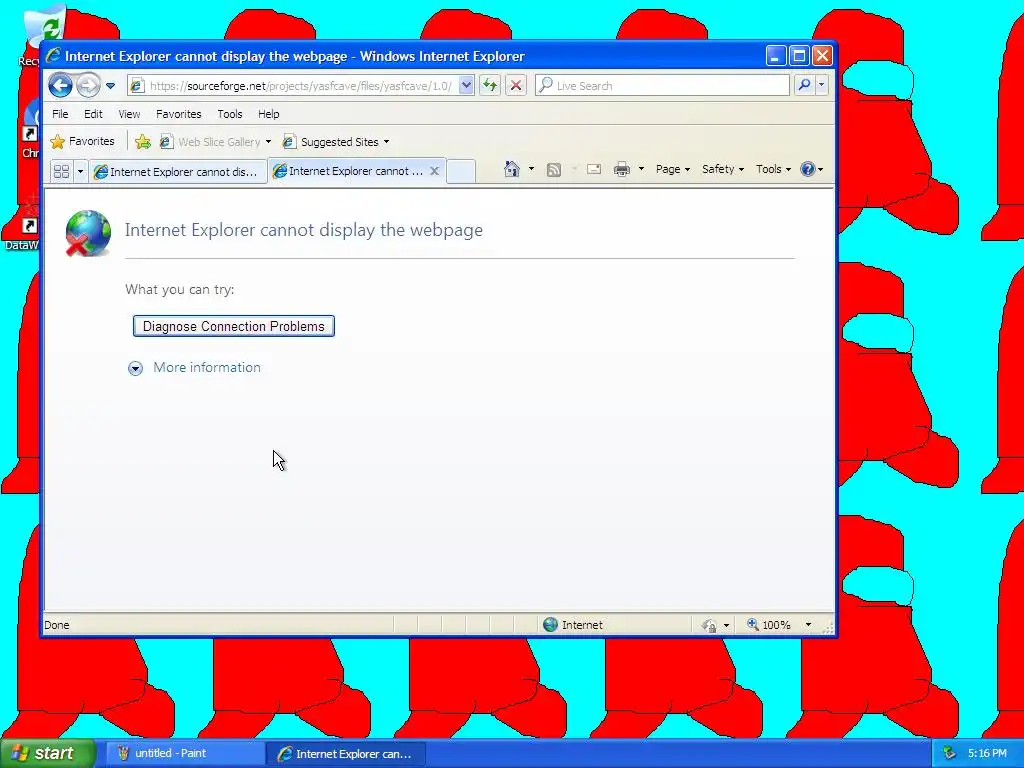Expand the Home button dropdown
The height and width of the screenshot is (768, 1024).
[532, 169]
